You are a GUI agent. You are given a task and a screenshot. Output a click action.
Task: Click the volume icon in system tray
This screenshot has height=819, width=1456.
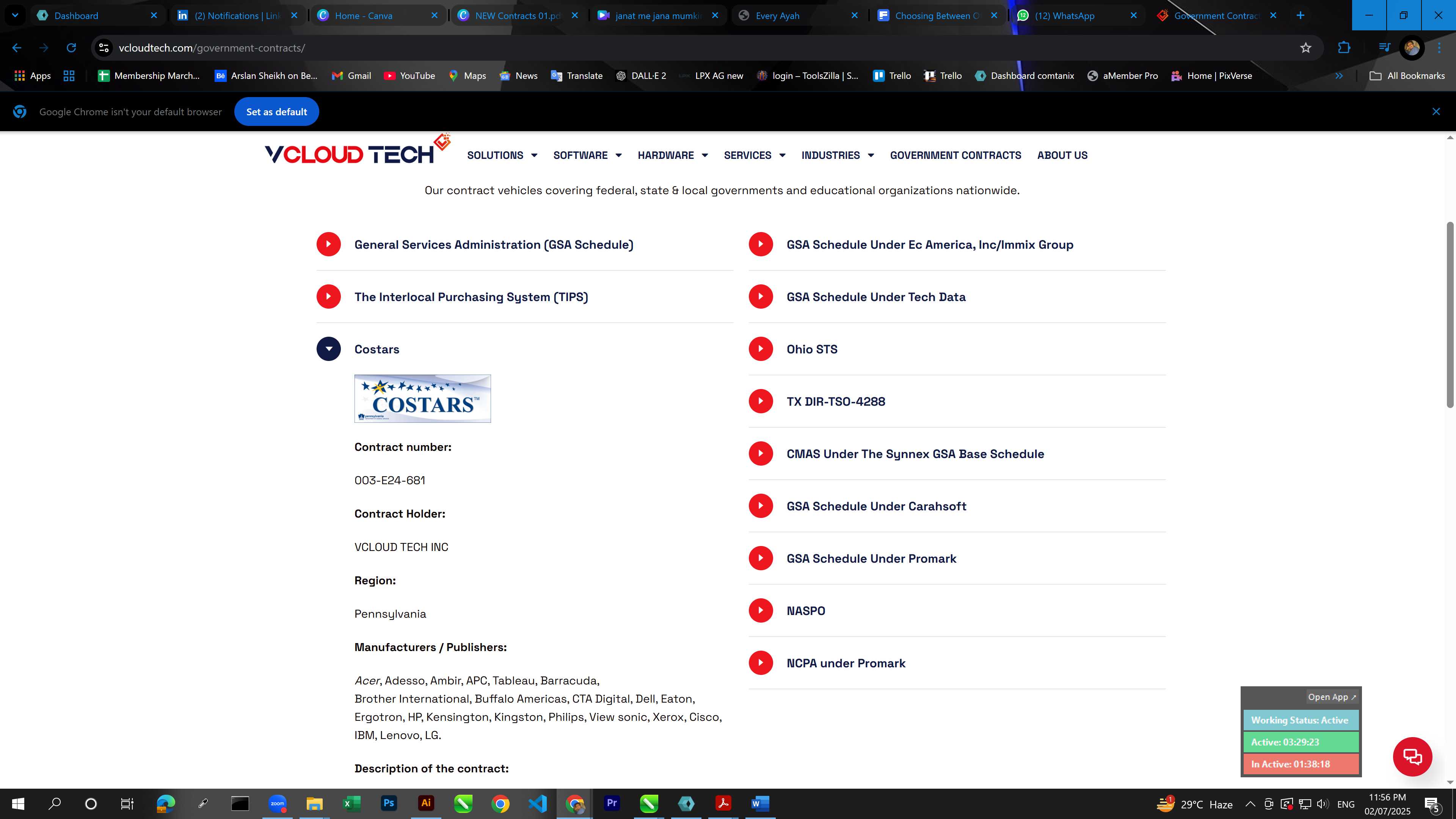(1322, 804)
